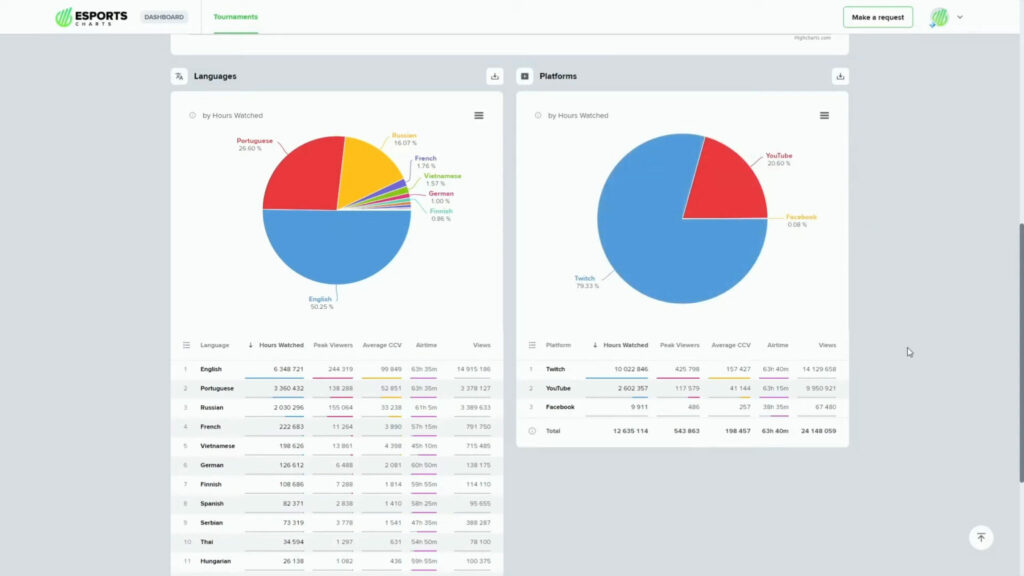This screenshot has height=576, width=1024.
Task: Open the Languages pie chart hamburger menu
Action: tap(479, 115)
